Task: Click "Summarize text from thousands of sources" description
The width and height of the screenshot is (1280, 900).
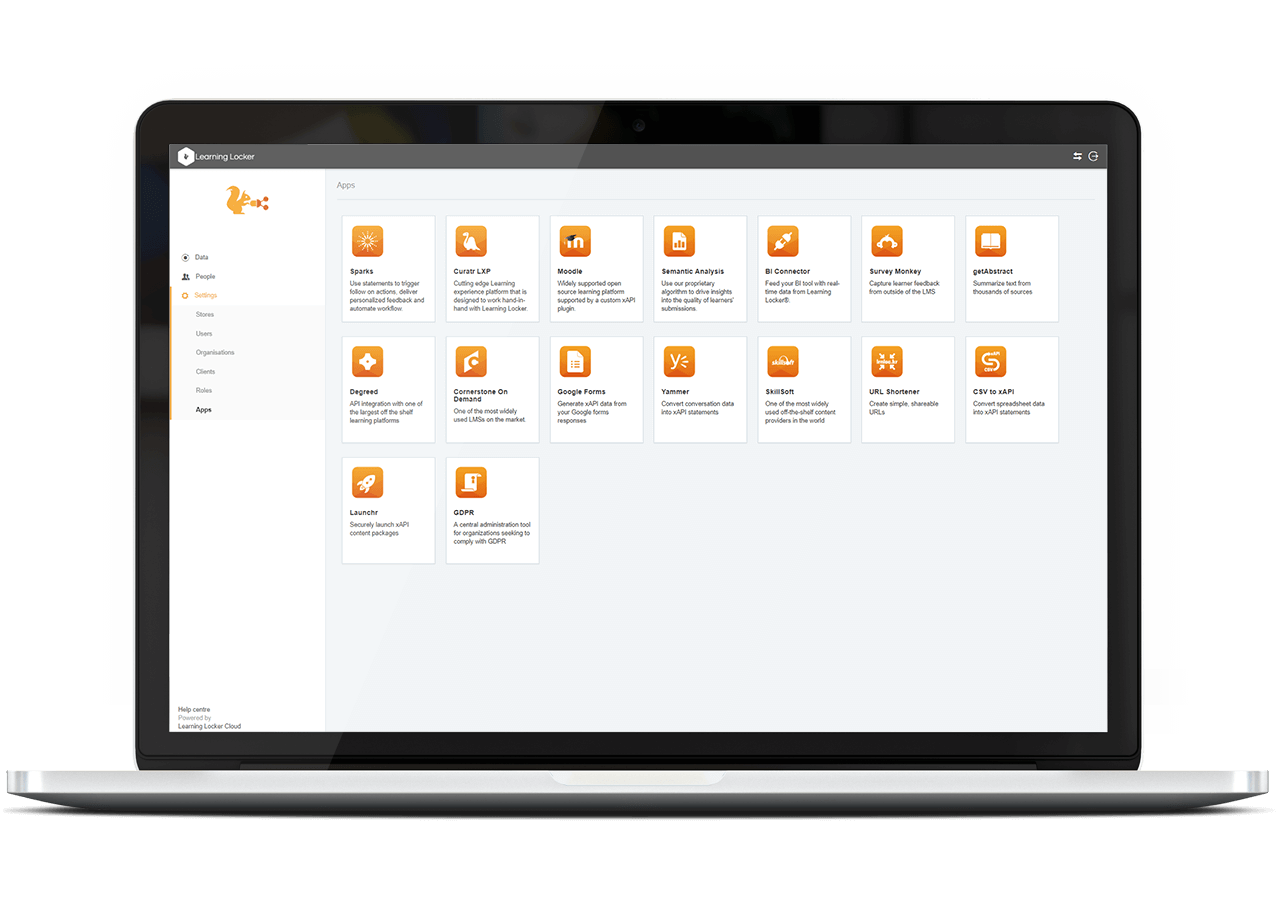Action: (1003, 287)
